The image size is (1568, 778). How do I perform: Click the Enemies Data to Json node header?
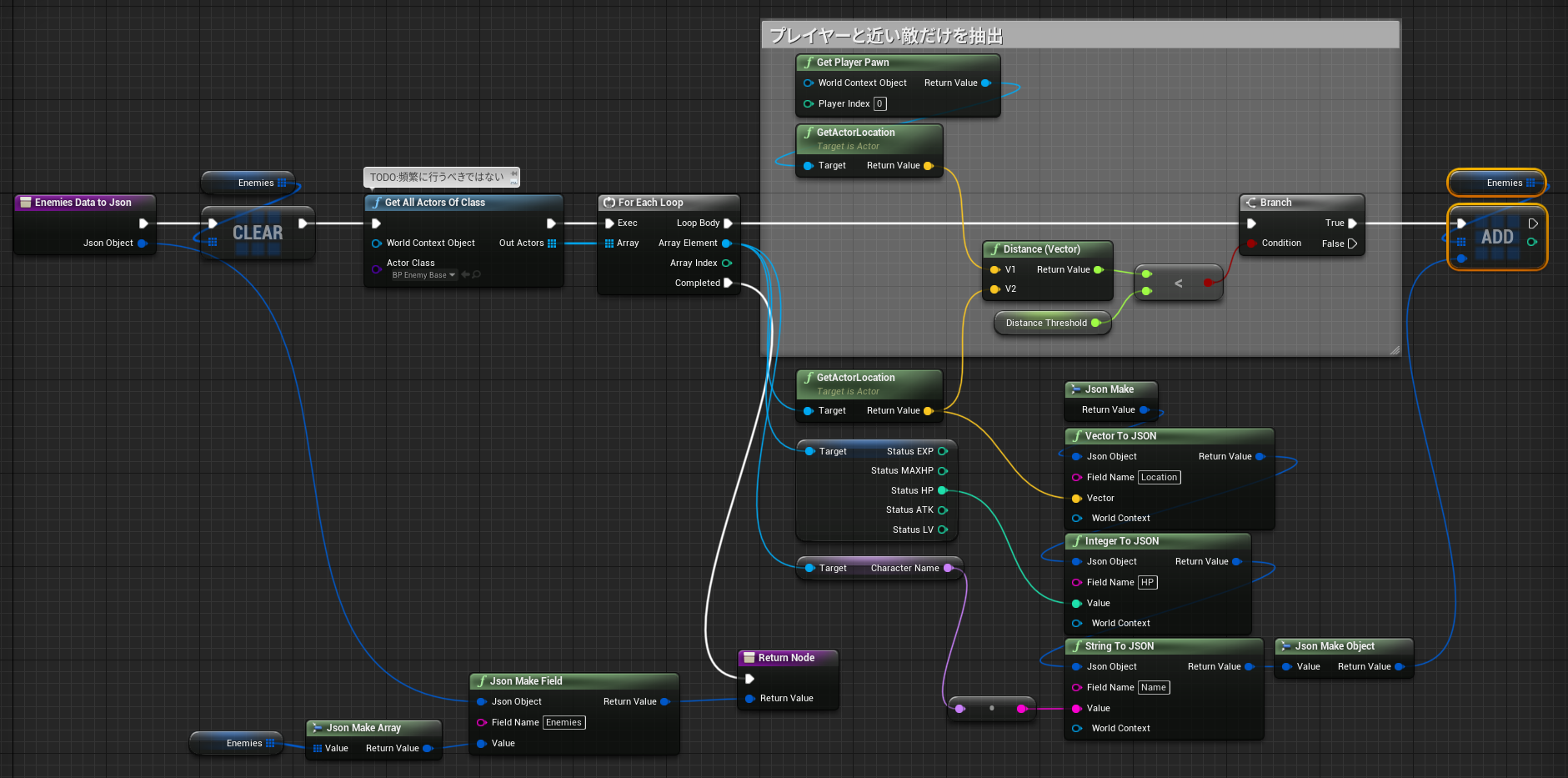tap(84, 203)
